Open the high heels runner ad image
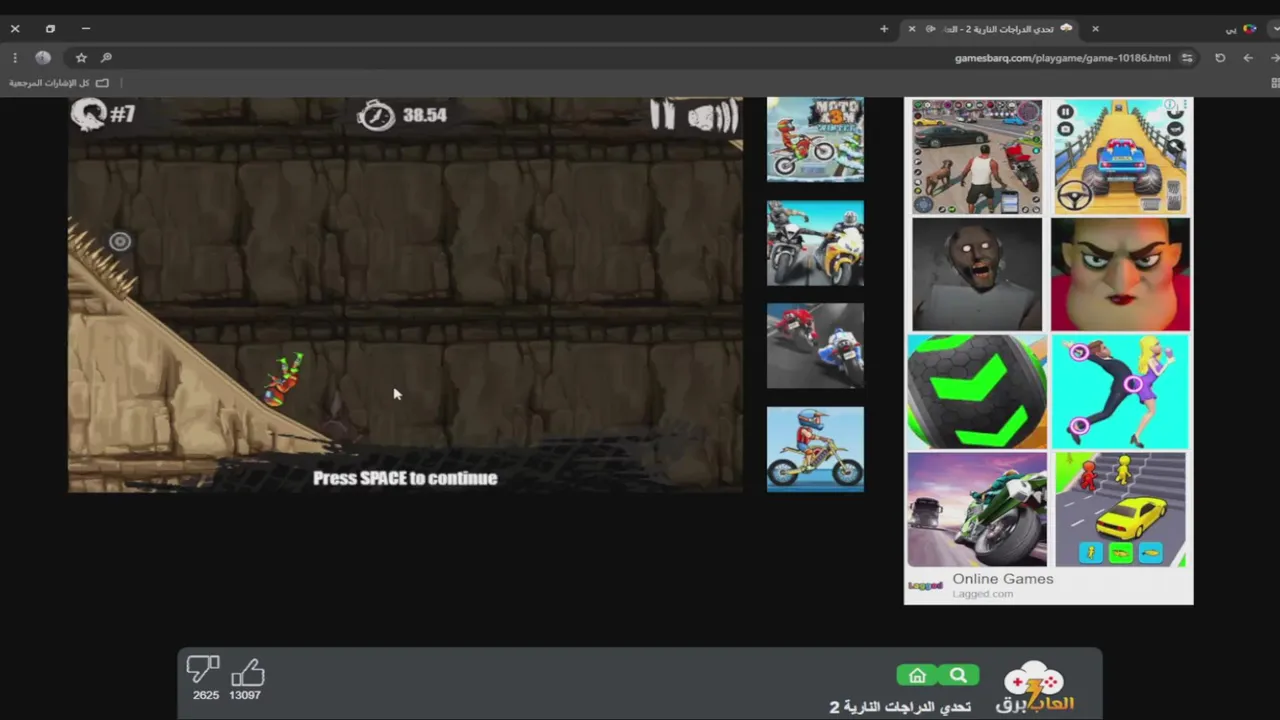1280x720 pixels. [x=1120, y=391]
